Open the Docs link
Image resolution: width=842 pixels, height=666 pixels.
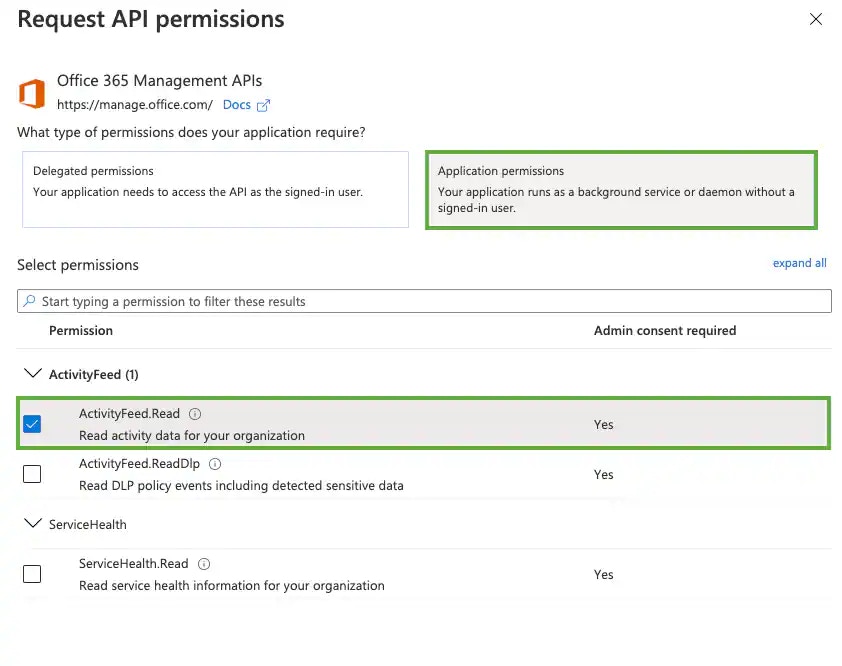click(237, 105)
